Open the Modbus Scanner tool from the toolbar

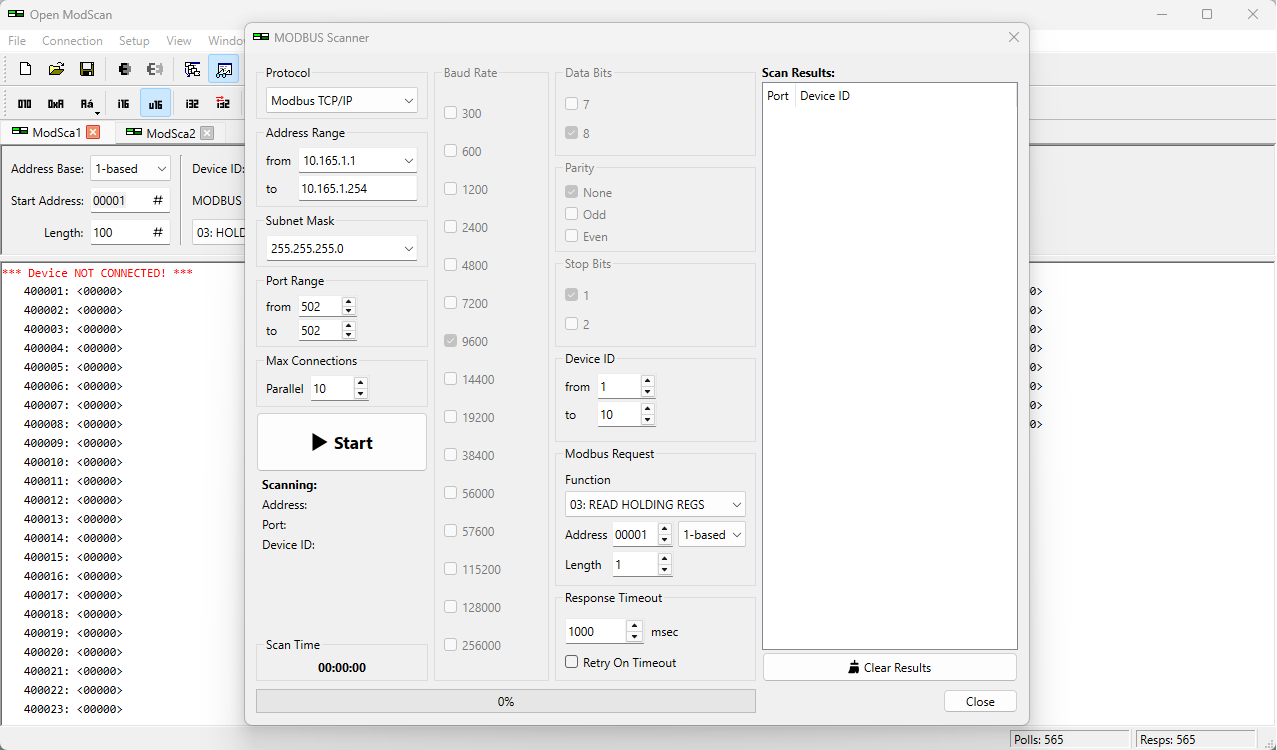[224, 69]
